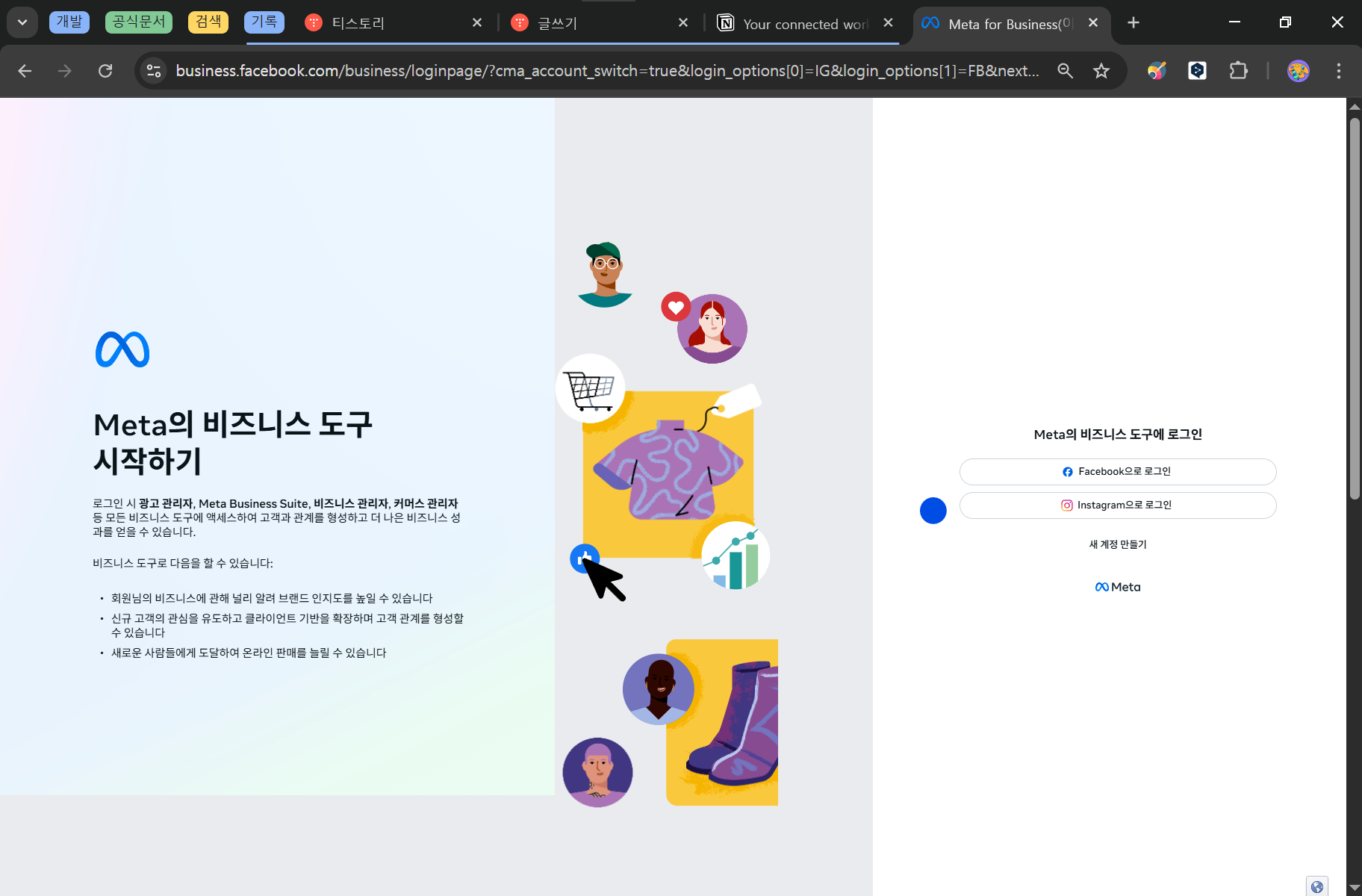Viewport: 1362px width, 896px height.
Task: Click the purple-haired person avatar
Action: click(x=597, y=772)
